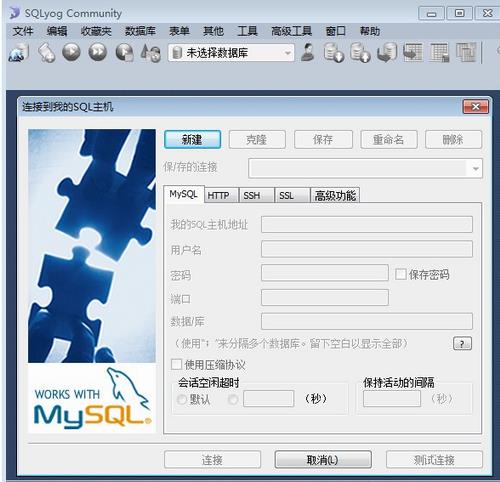Switch to the SSH tab
The width and height of the screenshot is (500, 482).
257,195
